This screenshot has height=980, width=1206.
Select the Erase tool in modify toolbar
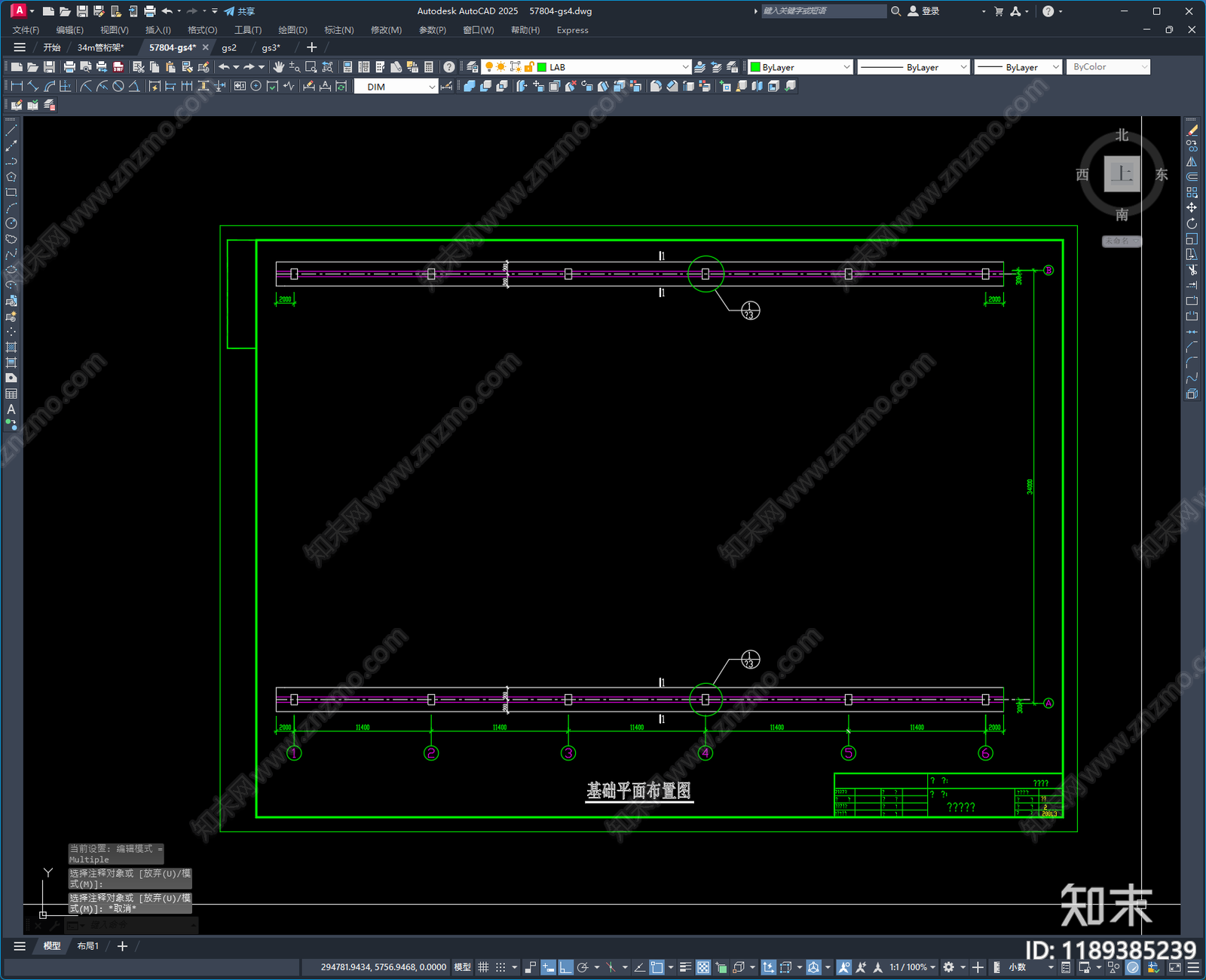1192,130
